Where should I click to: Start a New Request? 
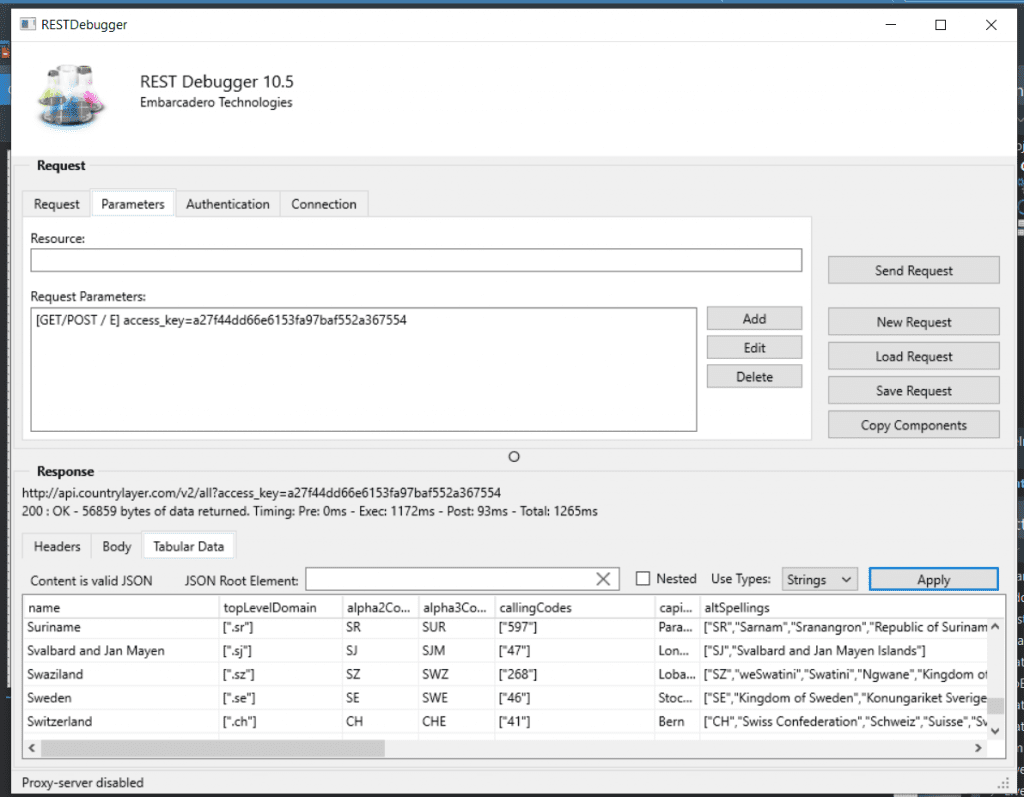[x=914, y=321]
